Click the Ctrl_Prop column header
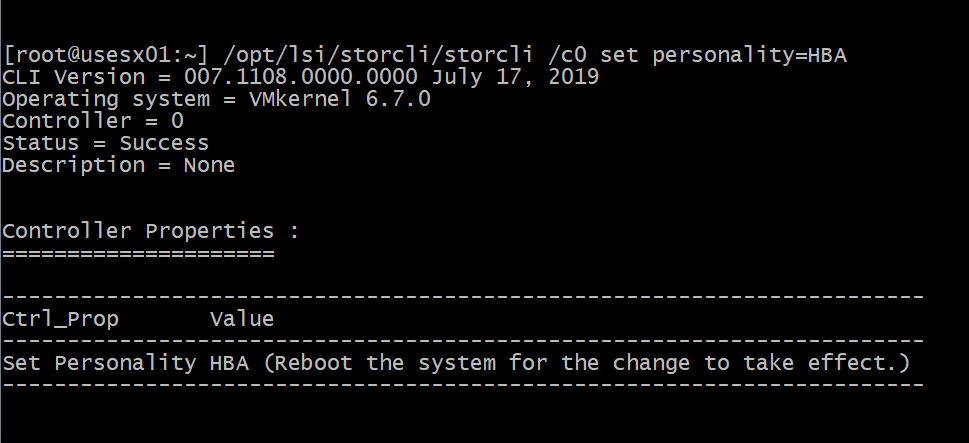 [x=61, y=319]
